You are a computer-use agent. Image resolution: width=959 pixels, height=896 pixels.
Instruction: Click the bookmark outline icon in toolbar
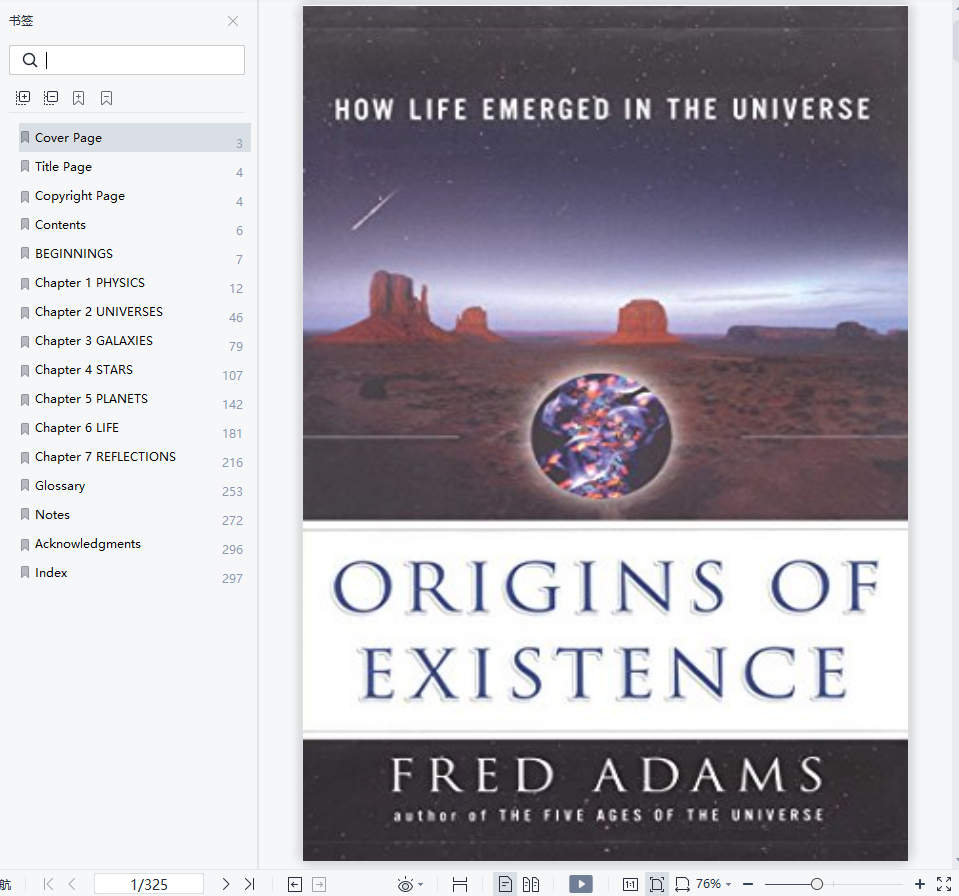(x=106, y=98)
